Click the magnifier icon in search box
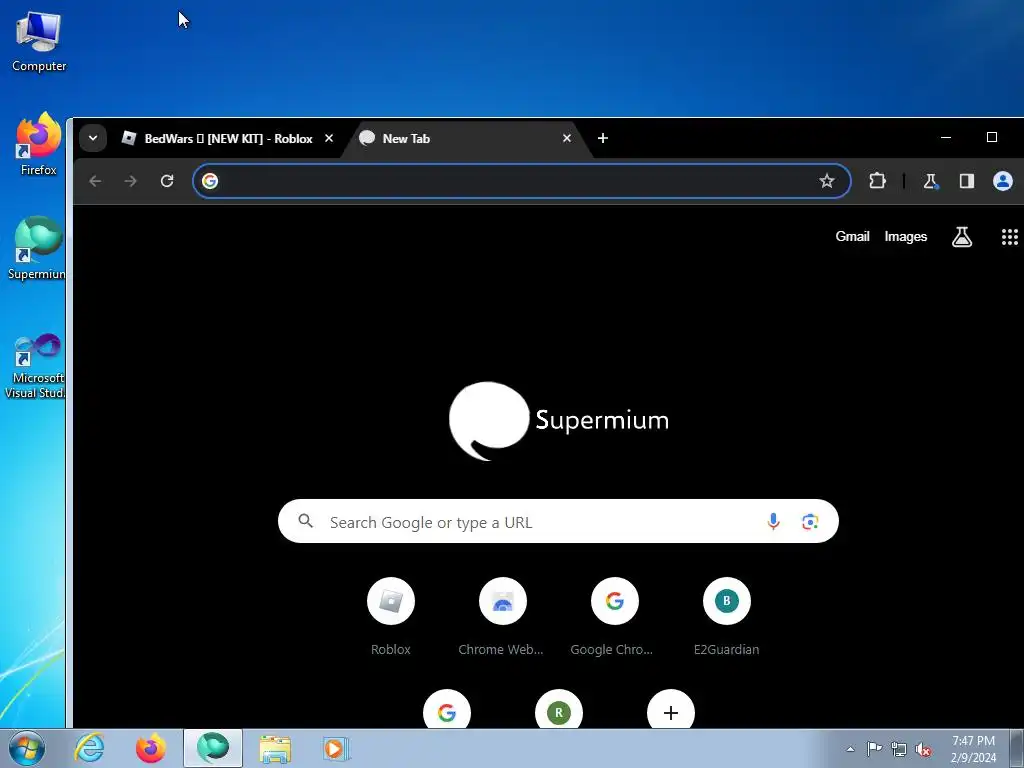Viewport: 1024px width, 768px height. tap(306, 520)
